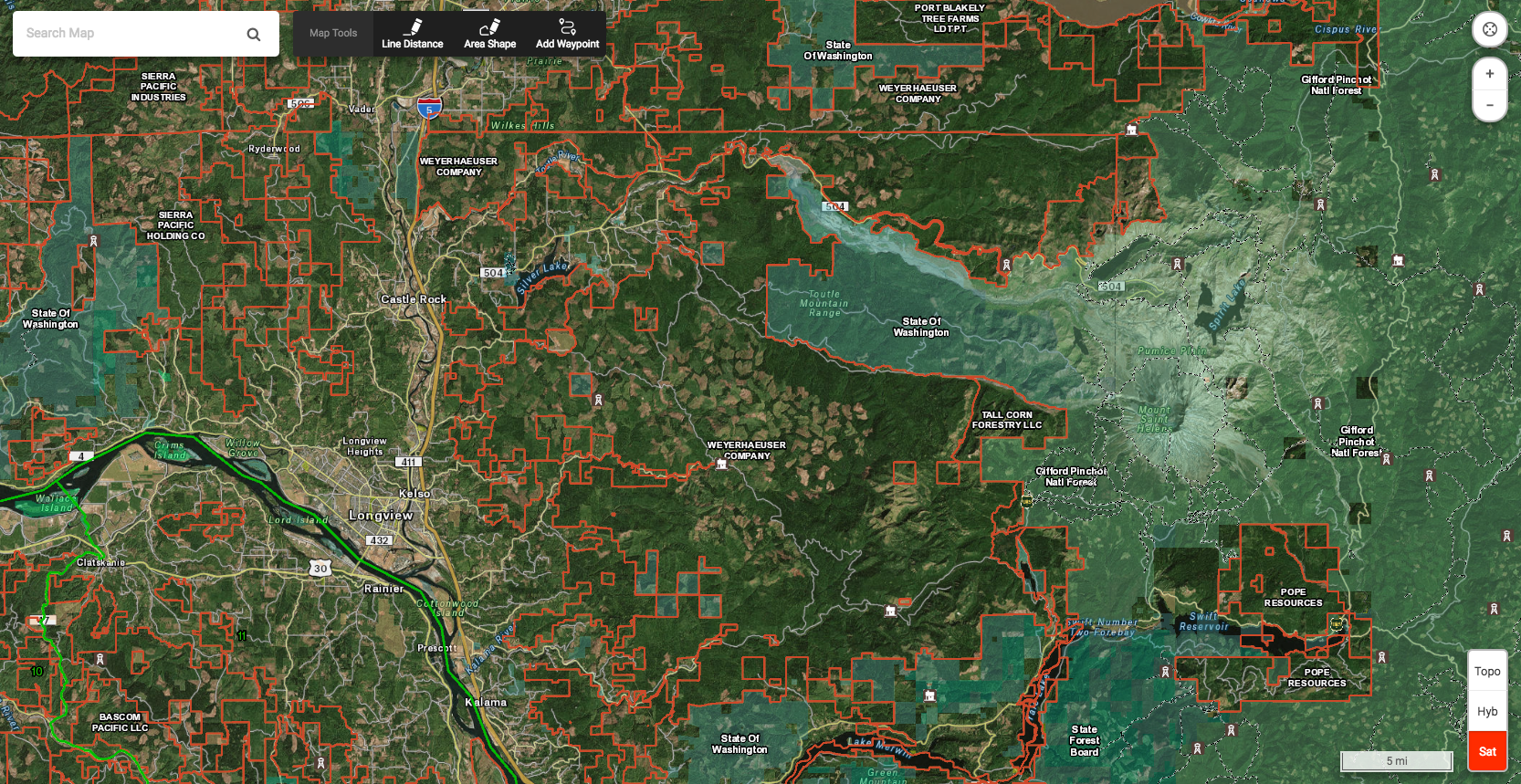Screen dimensions: 1521x784
Task: Click the Kelso town label
Action: [x=414, y=494]
